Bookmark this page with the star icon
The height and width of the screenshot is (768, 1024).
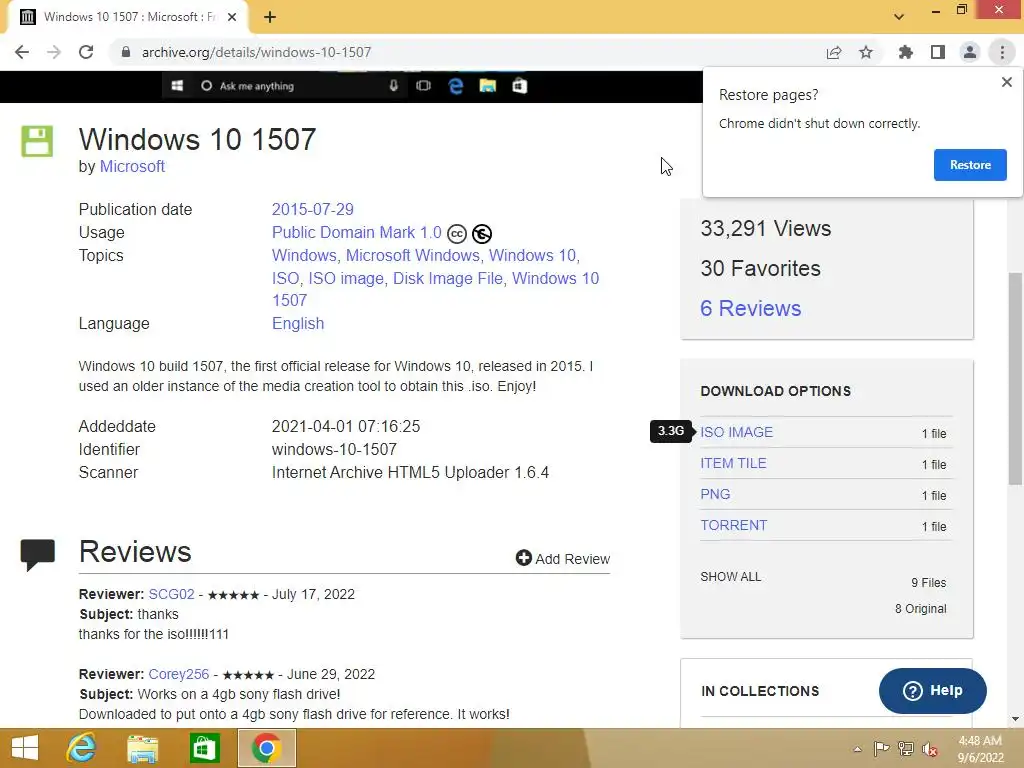pyautogui.click(x=866, y=52)
